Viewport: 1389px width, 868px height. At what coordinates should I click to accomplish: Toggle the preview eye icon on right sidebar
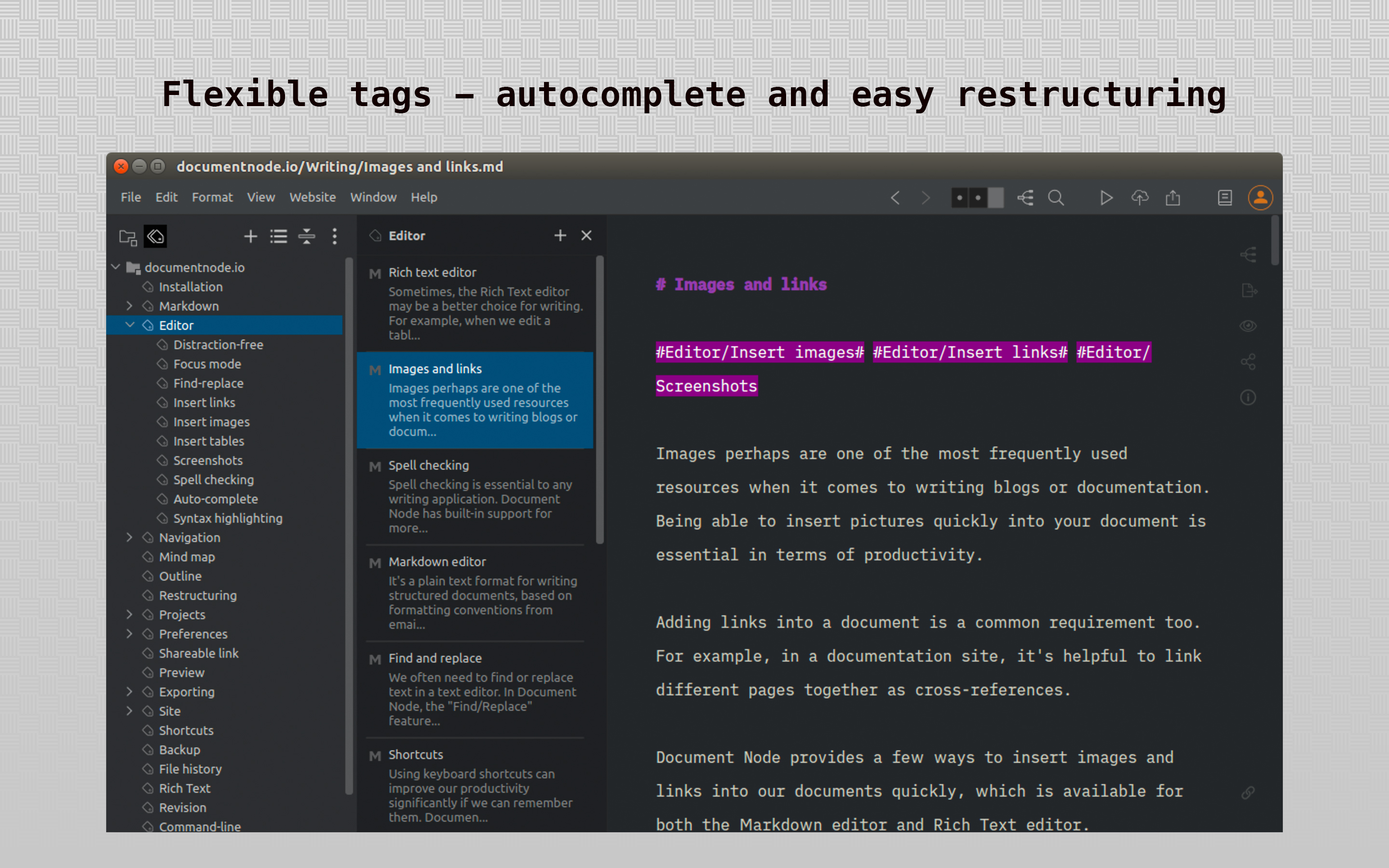tap(1248, 325)
